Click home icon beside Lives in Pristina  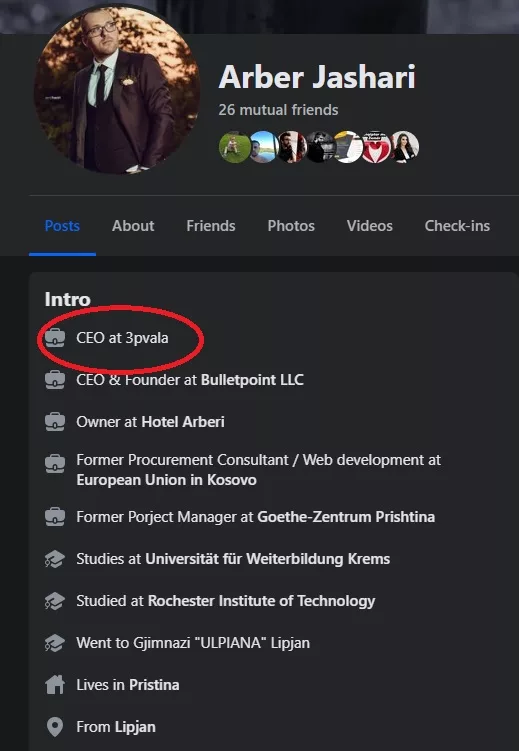pyautogui.click(x=55, y=685)
